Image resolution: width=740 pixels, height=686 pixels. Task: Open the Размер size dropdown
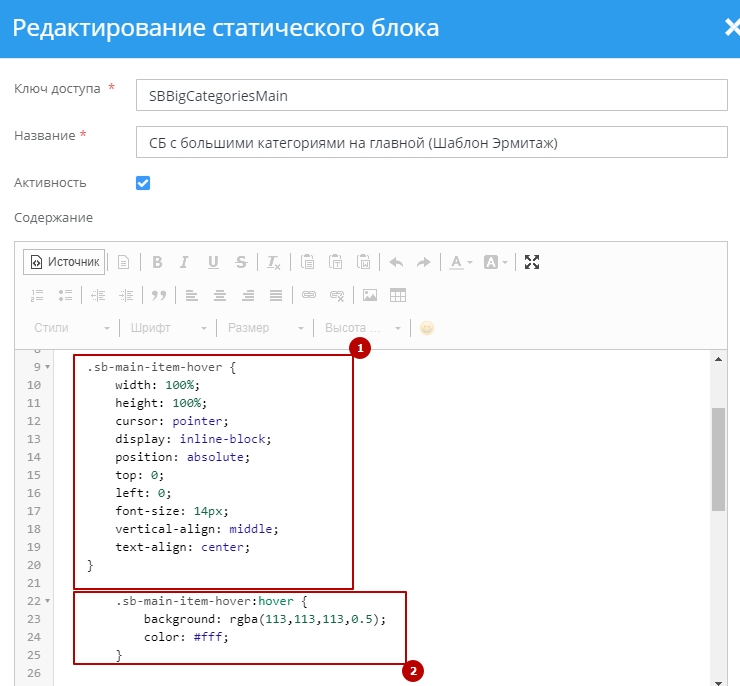pos(265,328)
